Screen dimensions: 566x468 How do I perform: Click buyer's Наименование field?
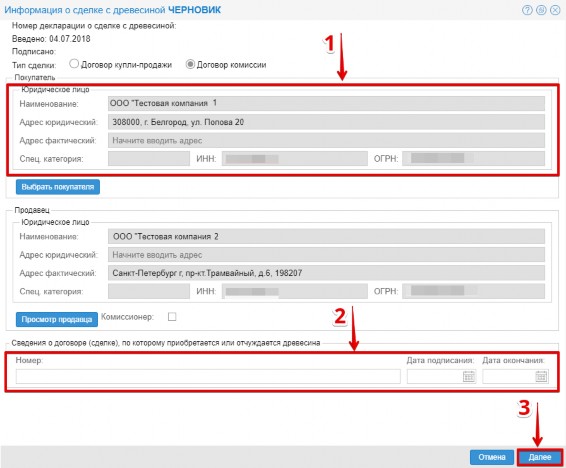tap(326, 104)
